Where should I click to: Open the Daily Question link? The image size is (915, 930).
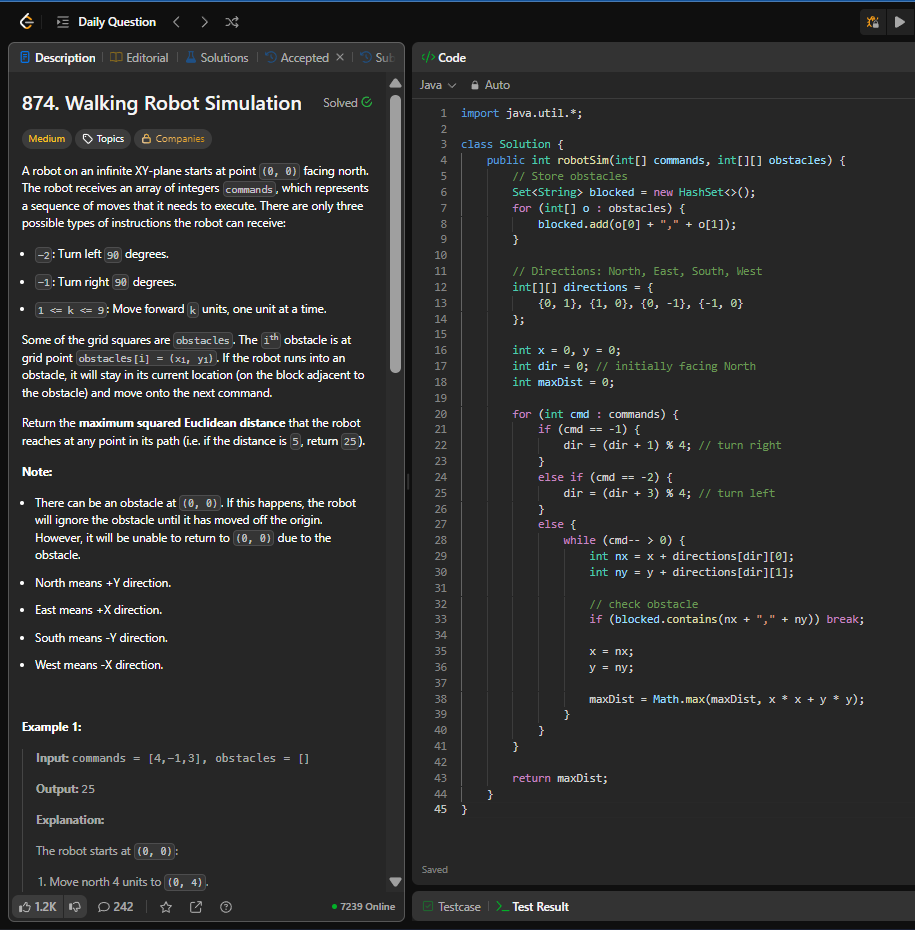117,22
